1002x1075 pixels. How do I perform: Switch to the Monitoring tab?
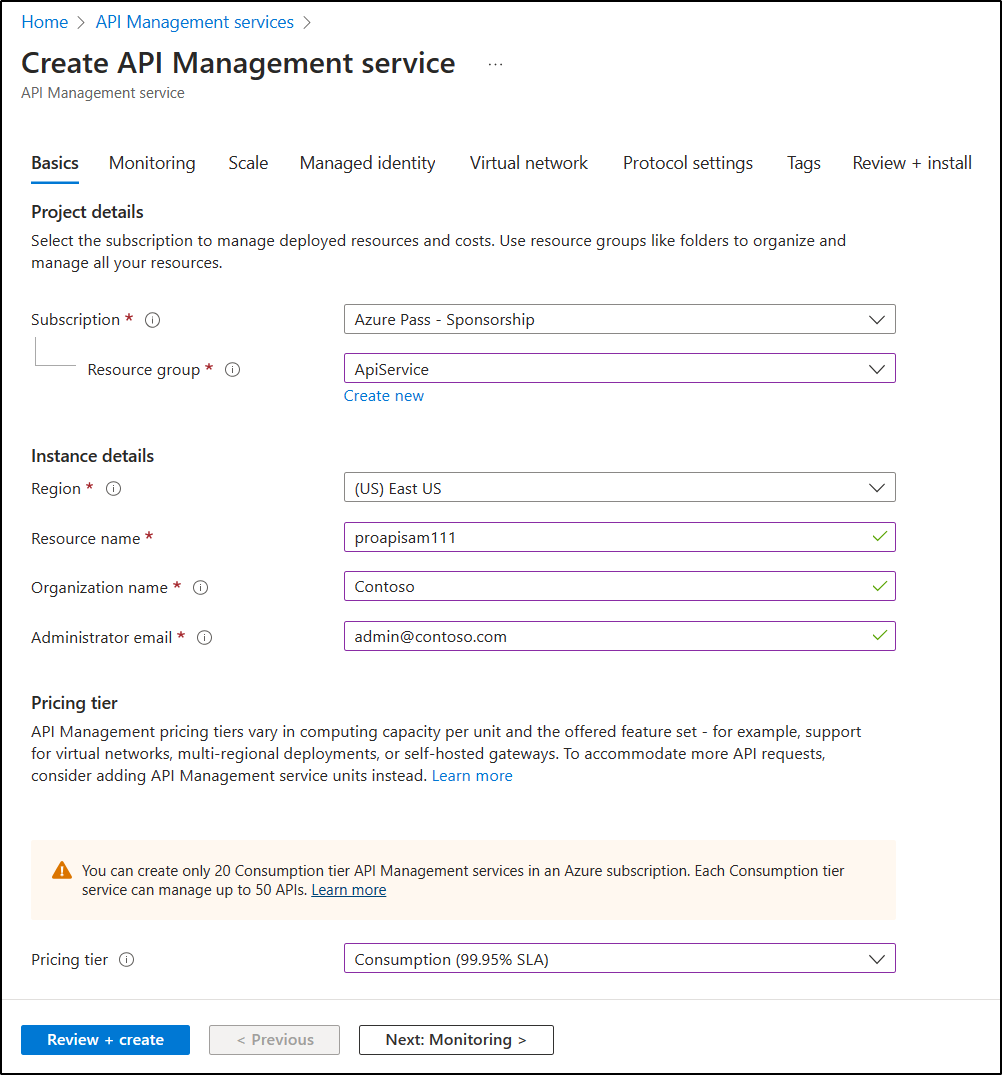pyautogui.click(x=151, y=163)
